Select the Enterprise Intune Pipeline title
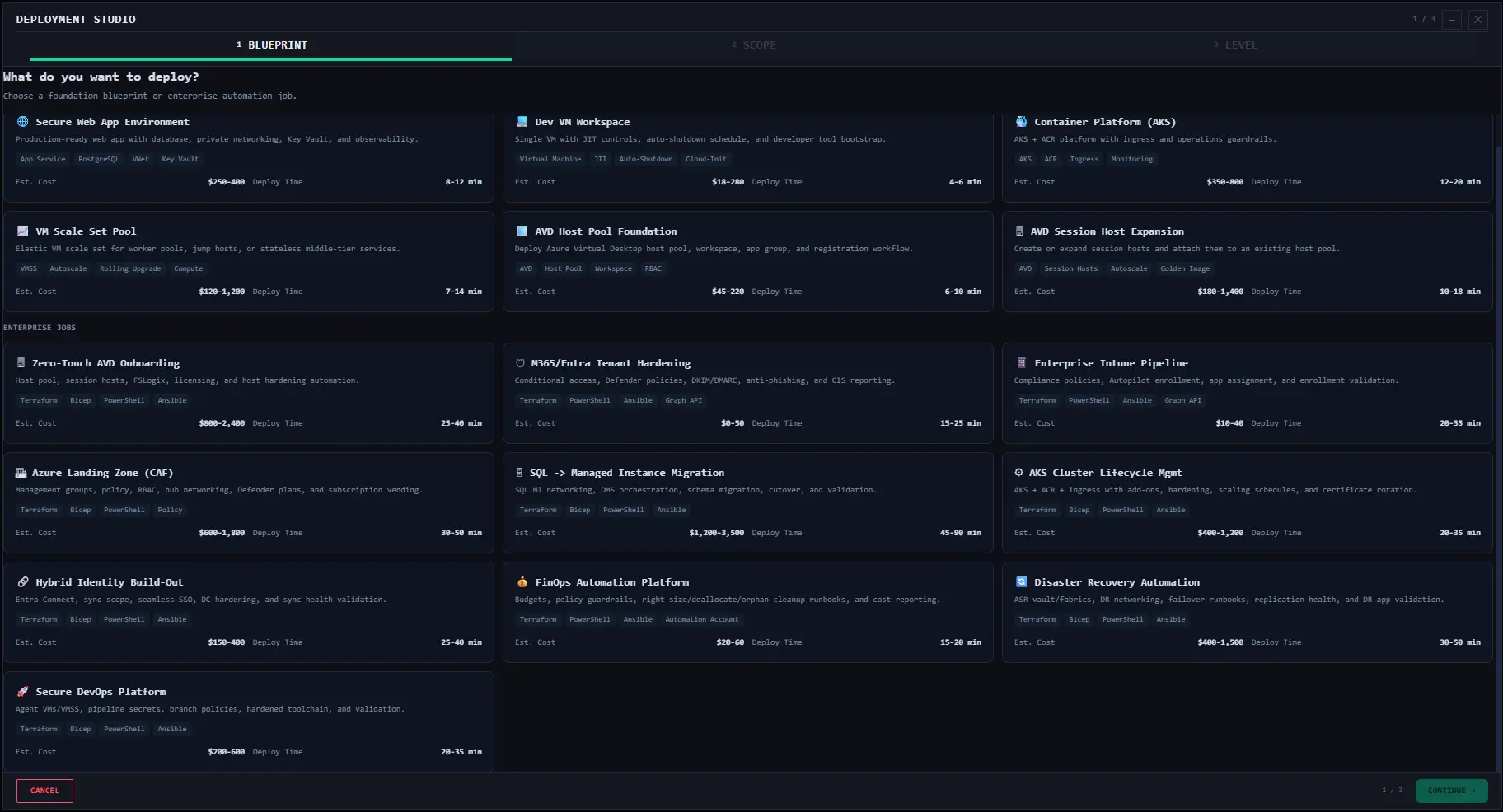1503x812 pixels. tap(1111, 363)
